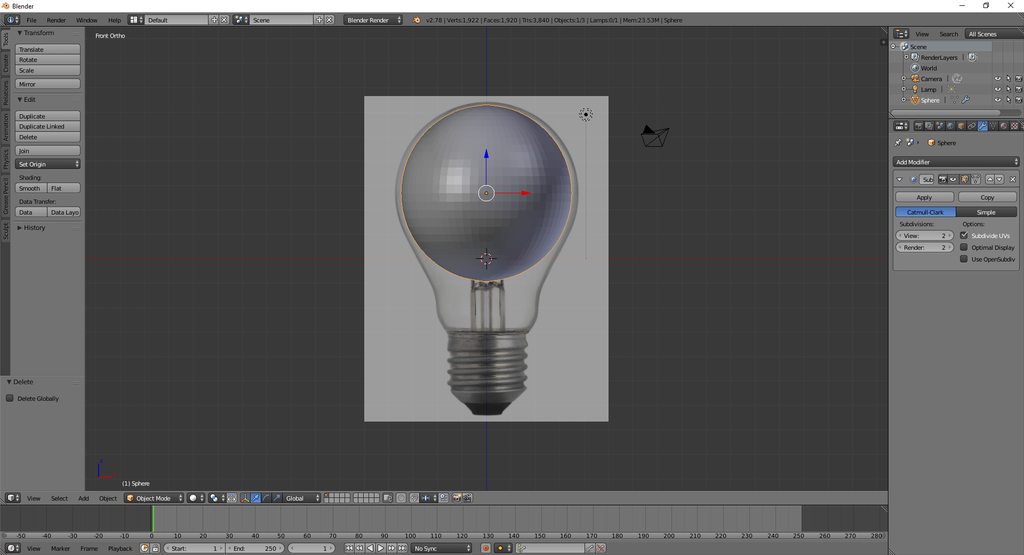
Task: Open the Add Modifier dropdown
Action: click(x=955, y=161)
